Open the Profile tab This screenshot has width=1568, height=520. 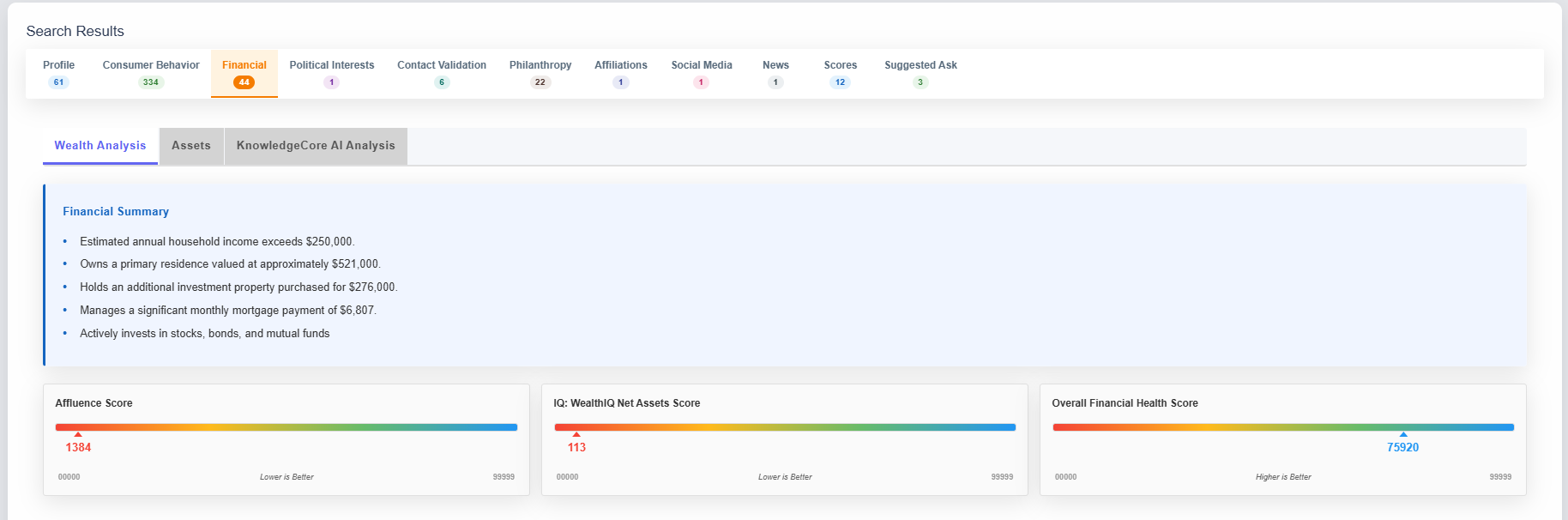[x=58, y=73]
